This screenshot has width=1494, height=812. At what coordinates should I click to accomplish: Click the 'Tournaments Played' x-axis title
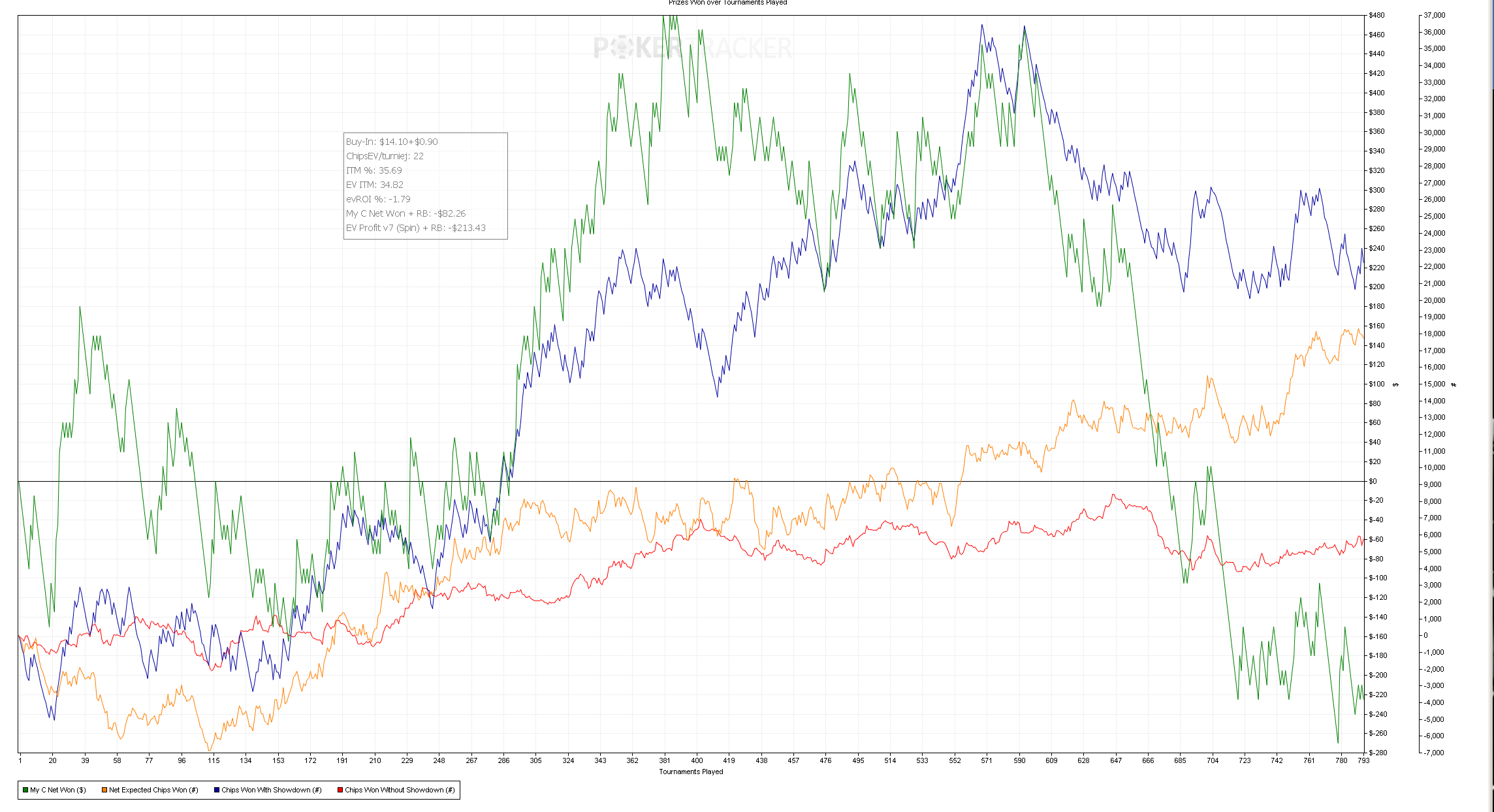[691, 772]
